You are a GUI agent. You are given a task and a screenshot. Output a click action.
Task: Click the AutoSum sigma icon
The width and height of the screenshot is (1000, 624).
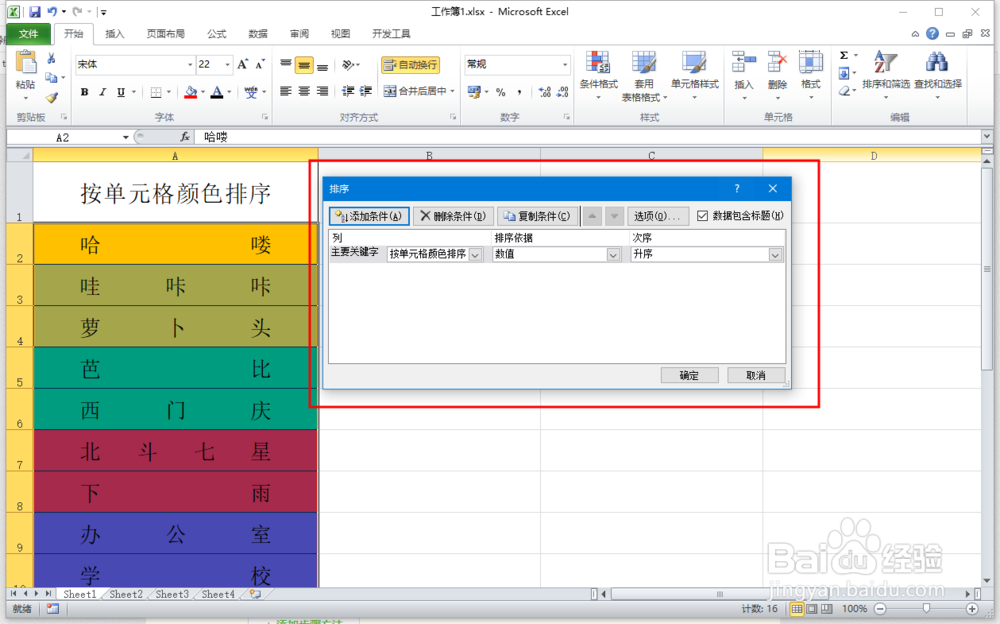844,56
